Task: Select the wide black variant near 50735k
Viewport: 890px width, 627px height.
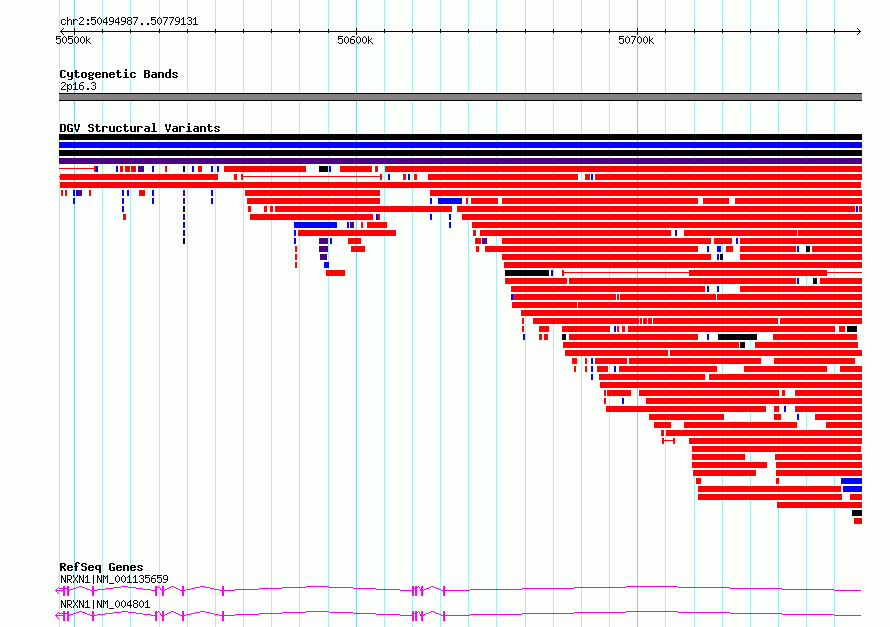Action: [737, 337]
